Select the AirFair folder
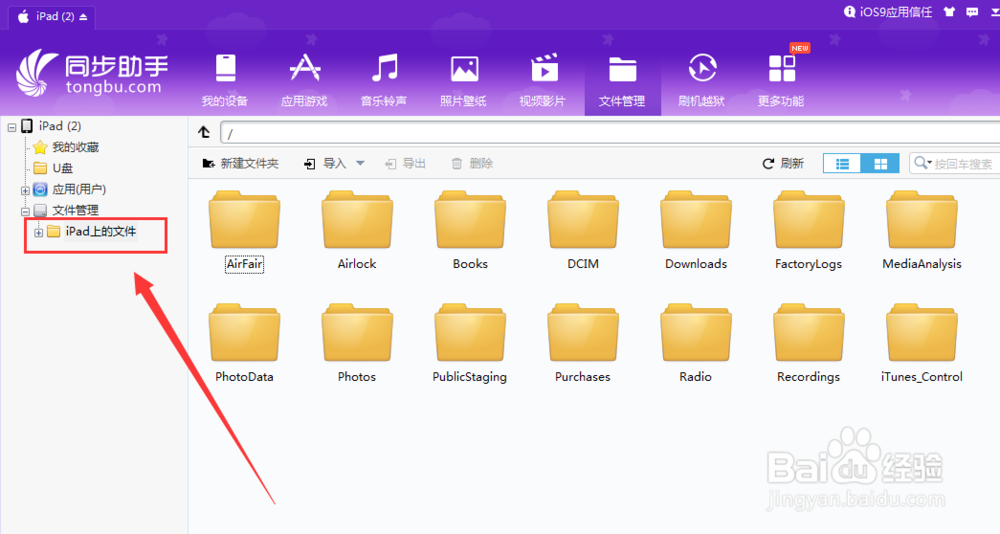1000x534 pixels. [244, 231]
